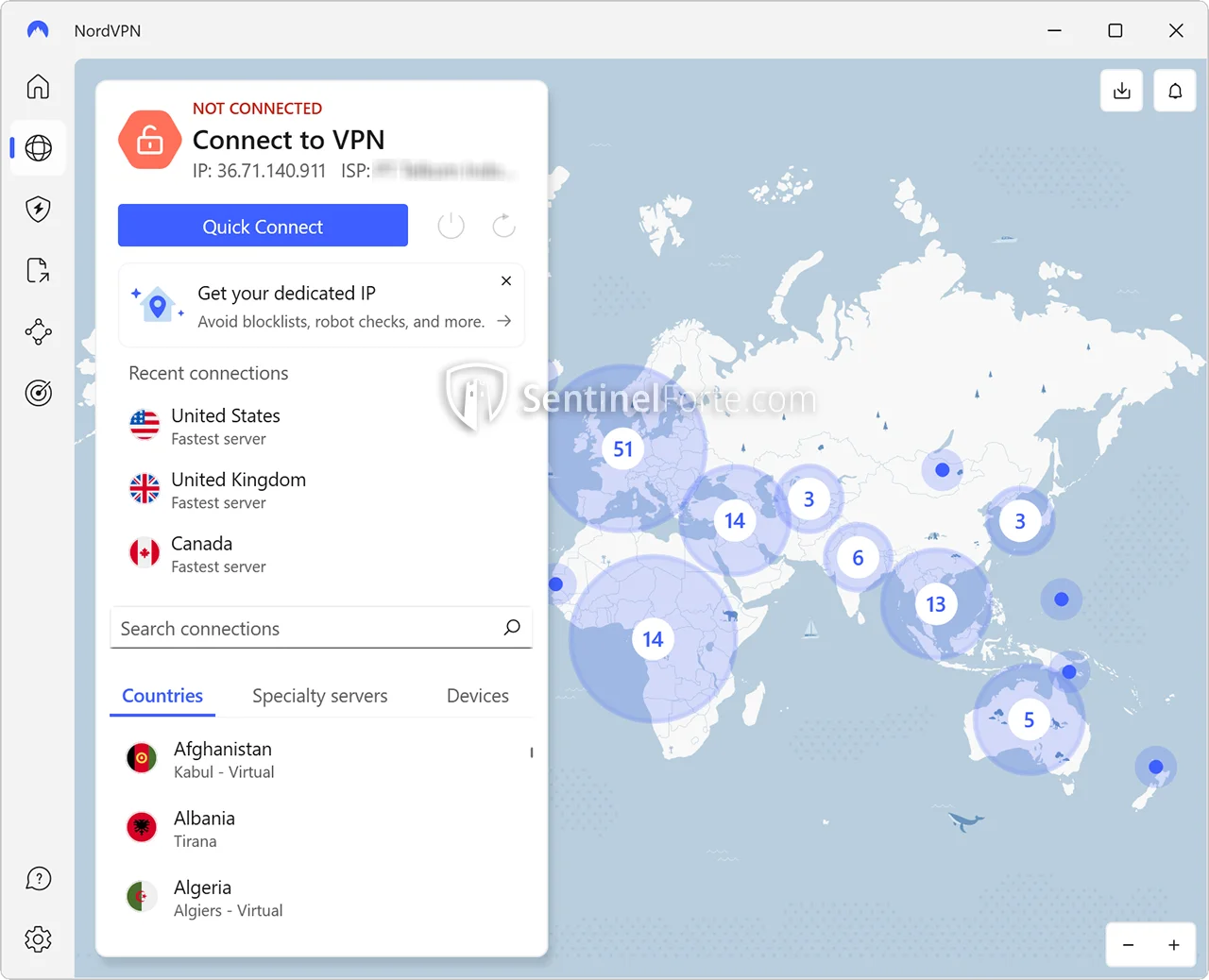
Task: Select Africa cluster marker 14
Action: tap(653, 639)
